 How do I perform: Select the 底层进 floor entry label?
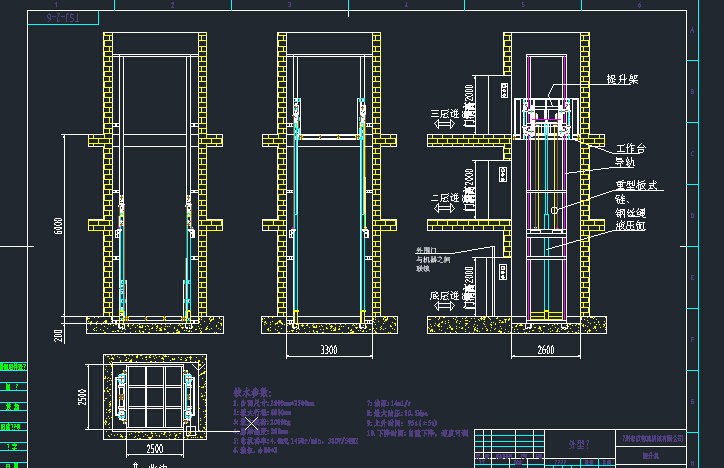tap(445, 296)
